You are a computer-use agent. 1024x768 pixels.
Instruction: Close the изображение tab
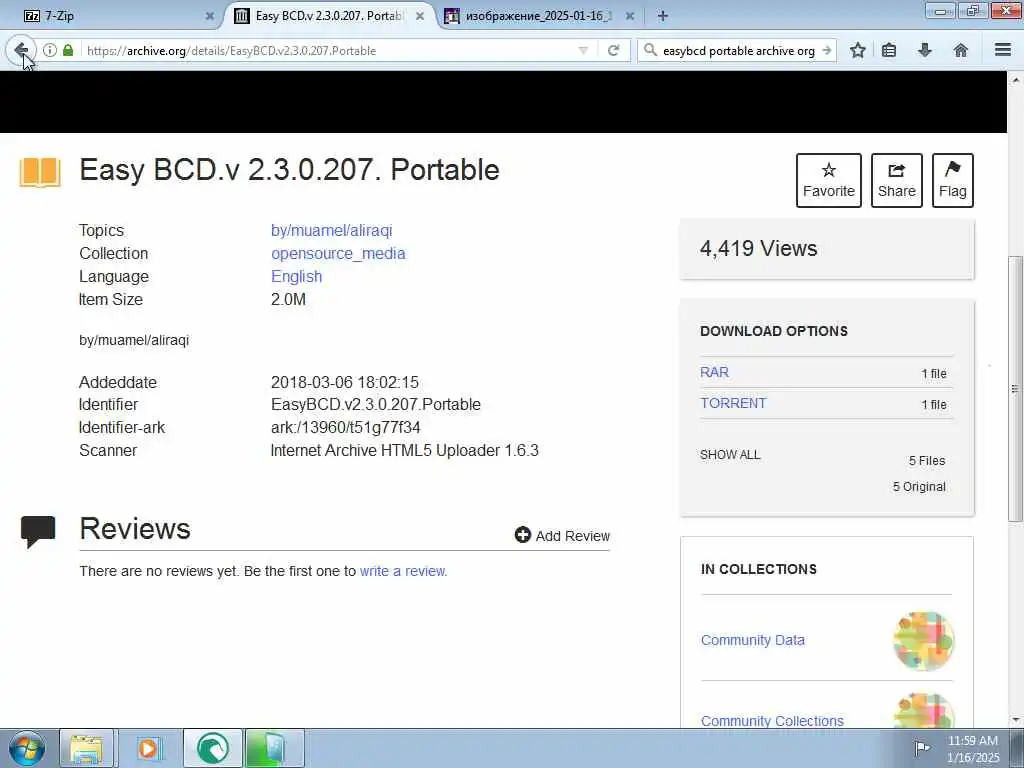[630, 16]
